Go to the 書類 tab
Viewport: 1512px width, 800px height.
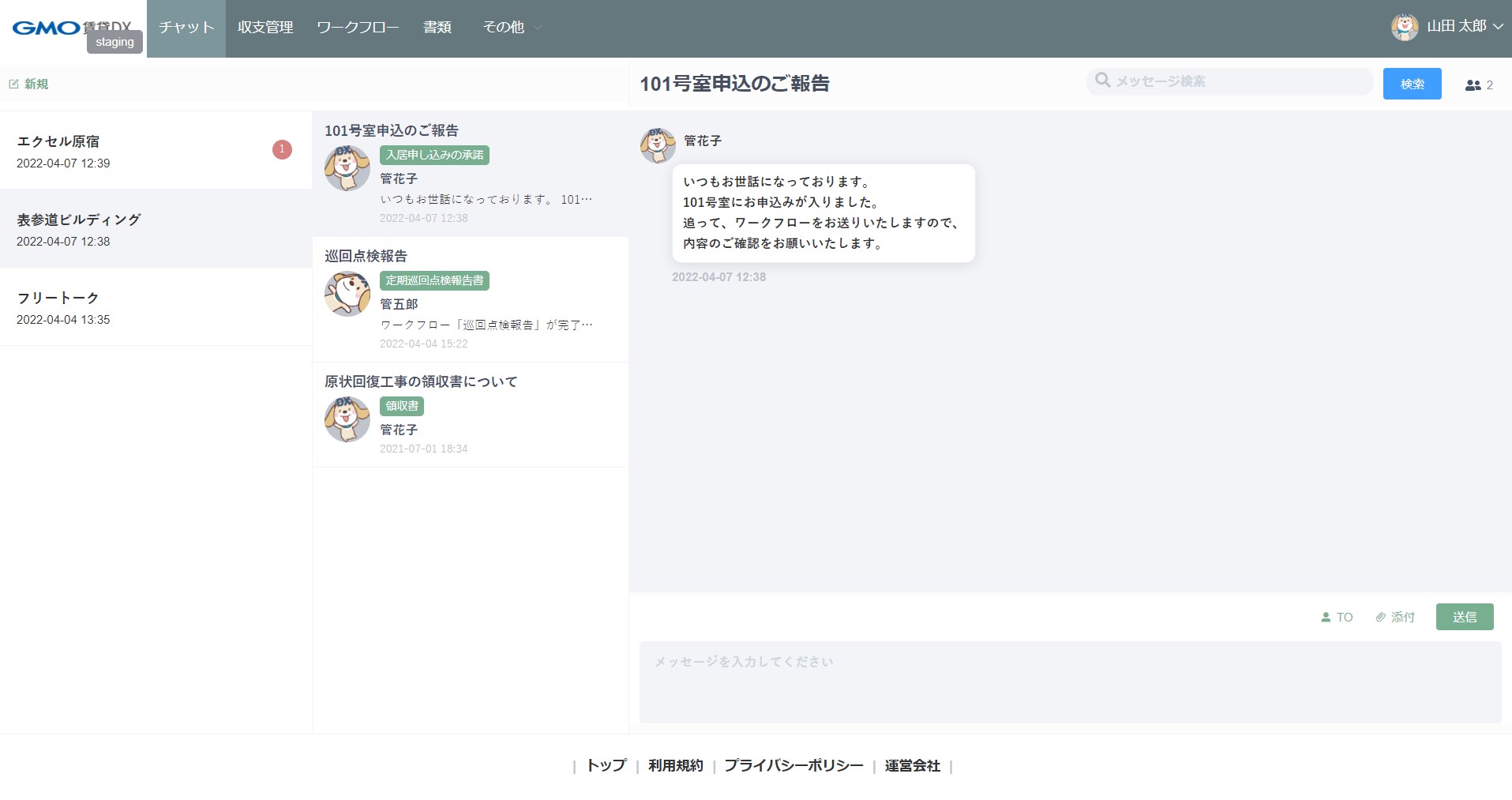437,28
